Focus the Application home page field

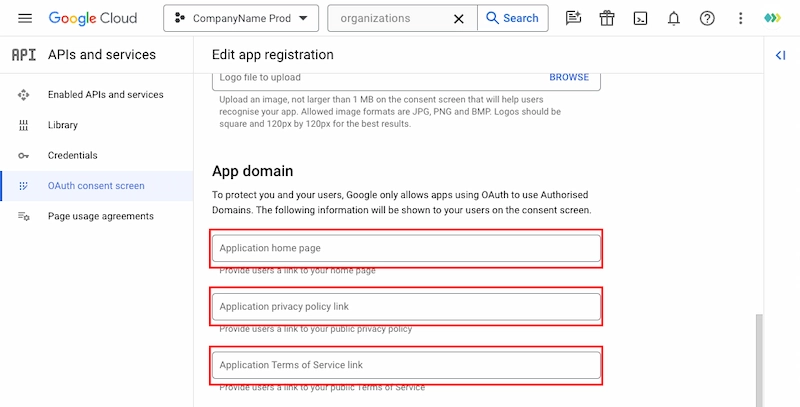click(405, 248)
